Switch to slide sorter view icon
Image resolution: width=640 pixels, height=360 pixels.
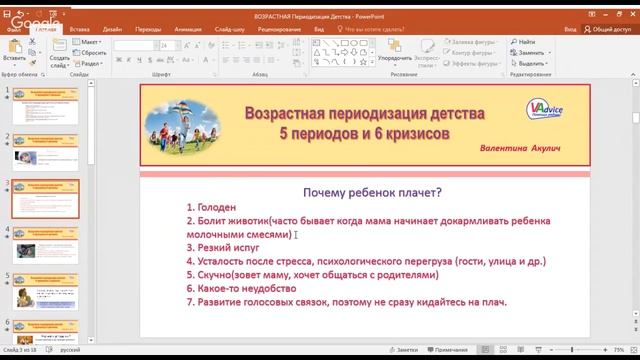point(503,350)
